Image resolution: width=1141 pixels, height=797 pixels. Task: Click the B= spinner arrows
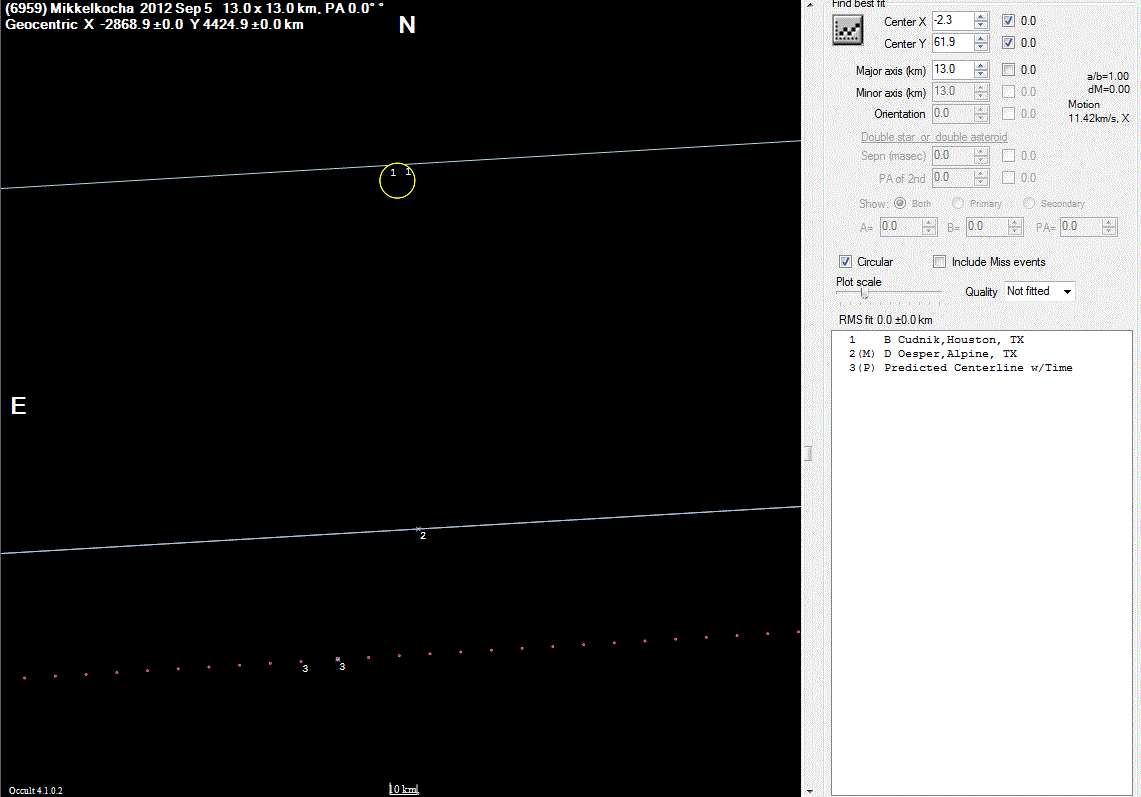pyautogui.click(x=1015, y=226)
